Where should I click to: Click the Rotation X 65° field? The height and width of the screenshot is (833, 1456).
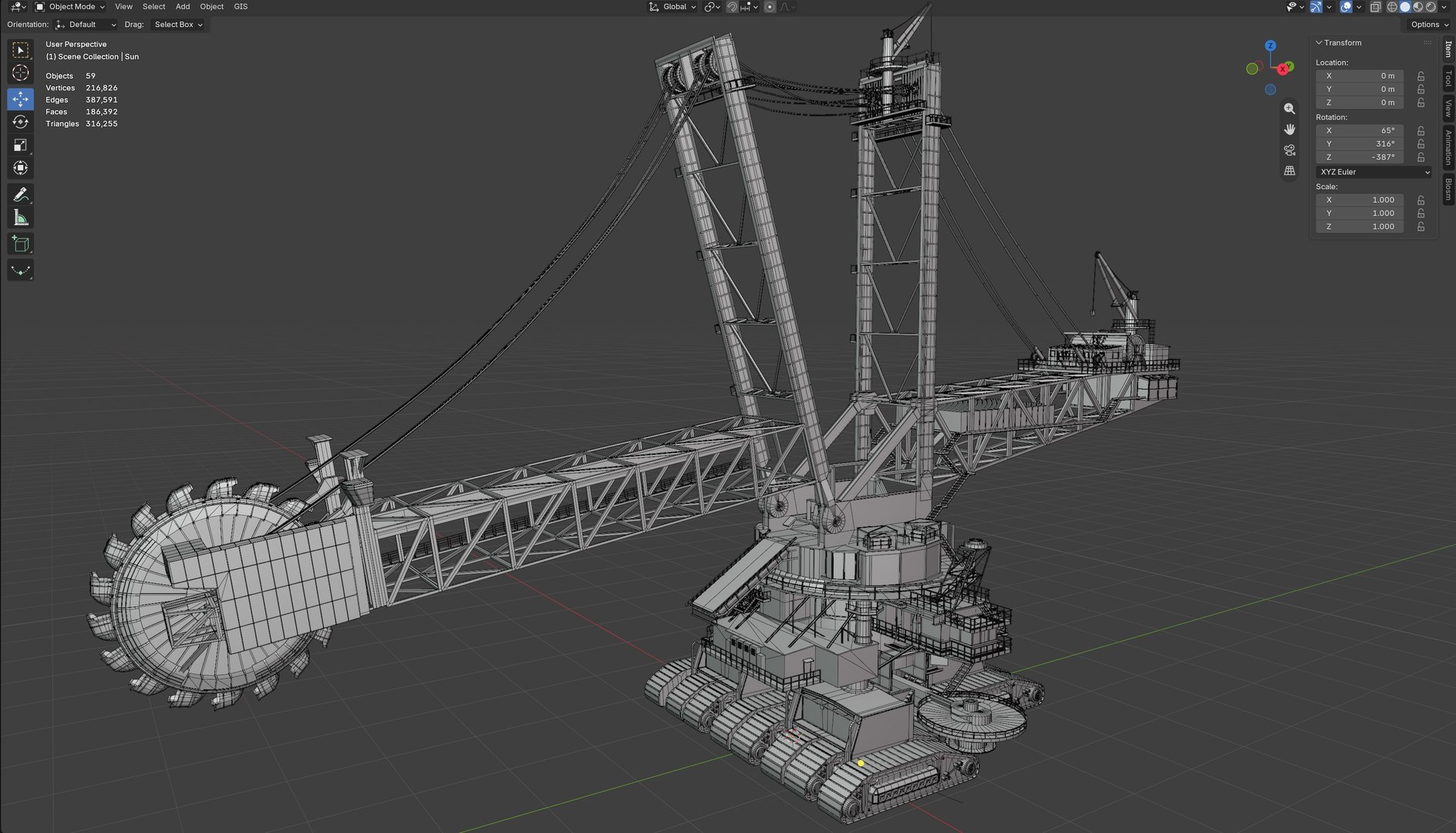(1359, 131)
